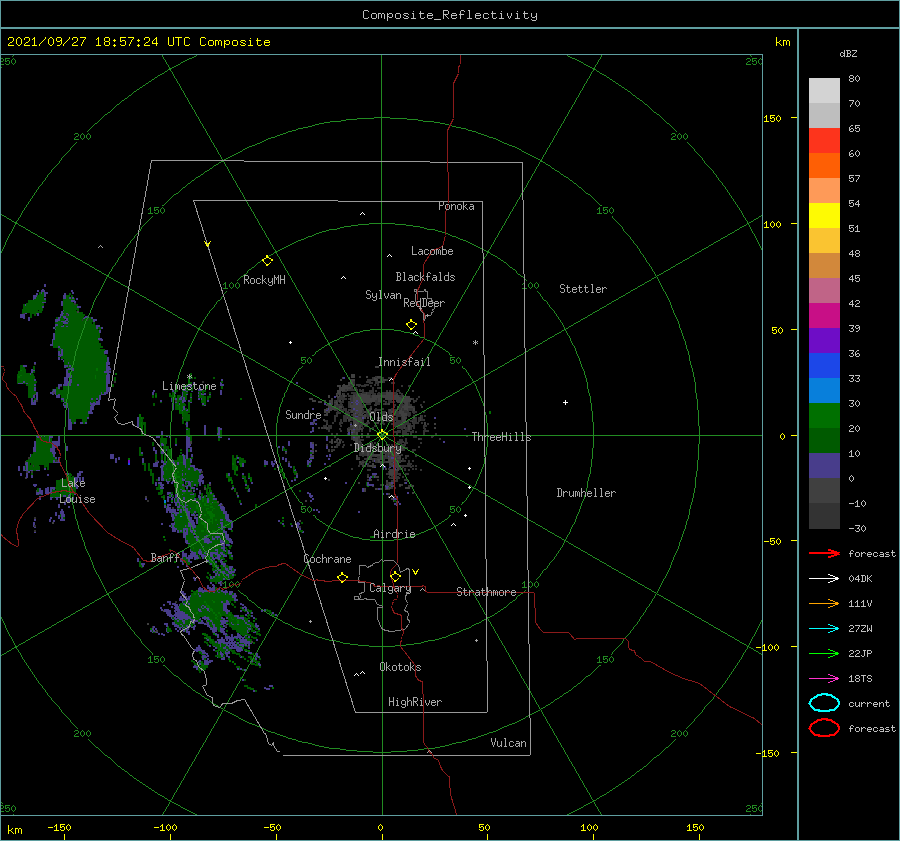Click the red forecast ellipse legend symbol
Viewport: 900px width, 841px height.
tap(824, 728)
